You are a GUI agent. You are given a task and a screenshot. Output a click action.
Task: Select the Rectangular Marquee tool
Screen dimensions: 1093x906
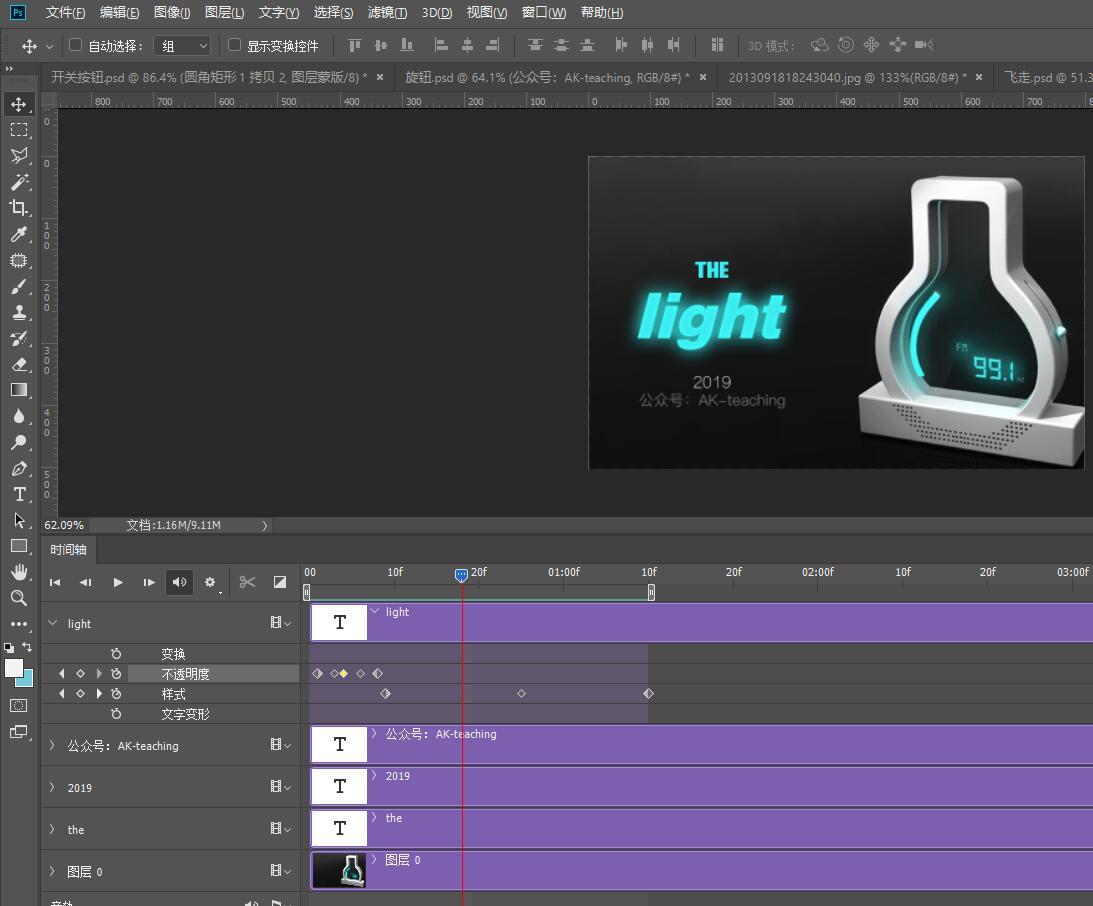(19, 130)
